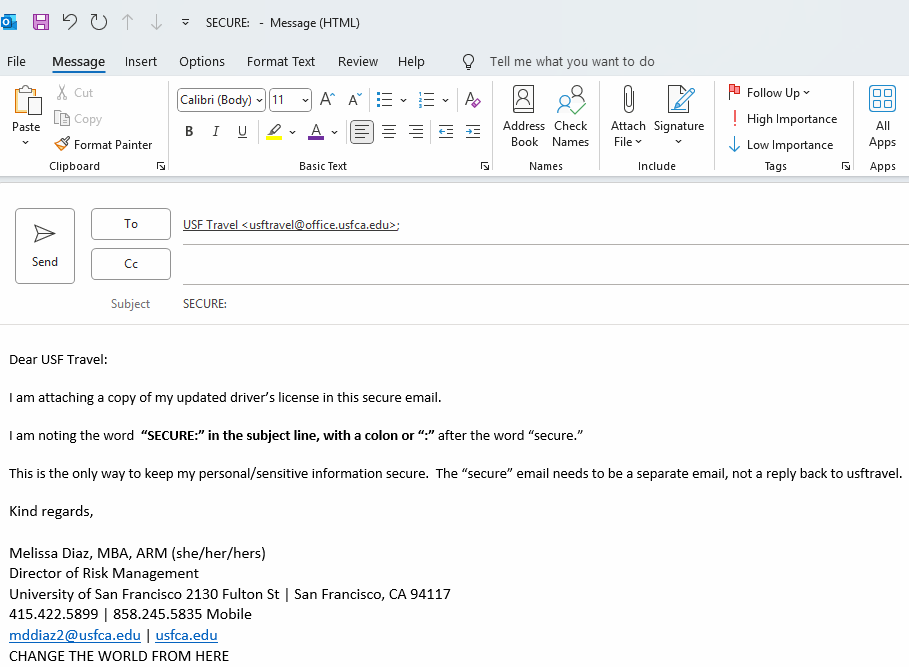
Task: Open the Format Text tab
Action: pos(281,62)
